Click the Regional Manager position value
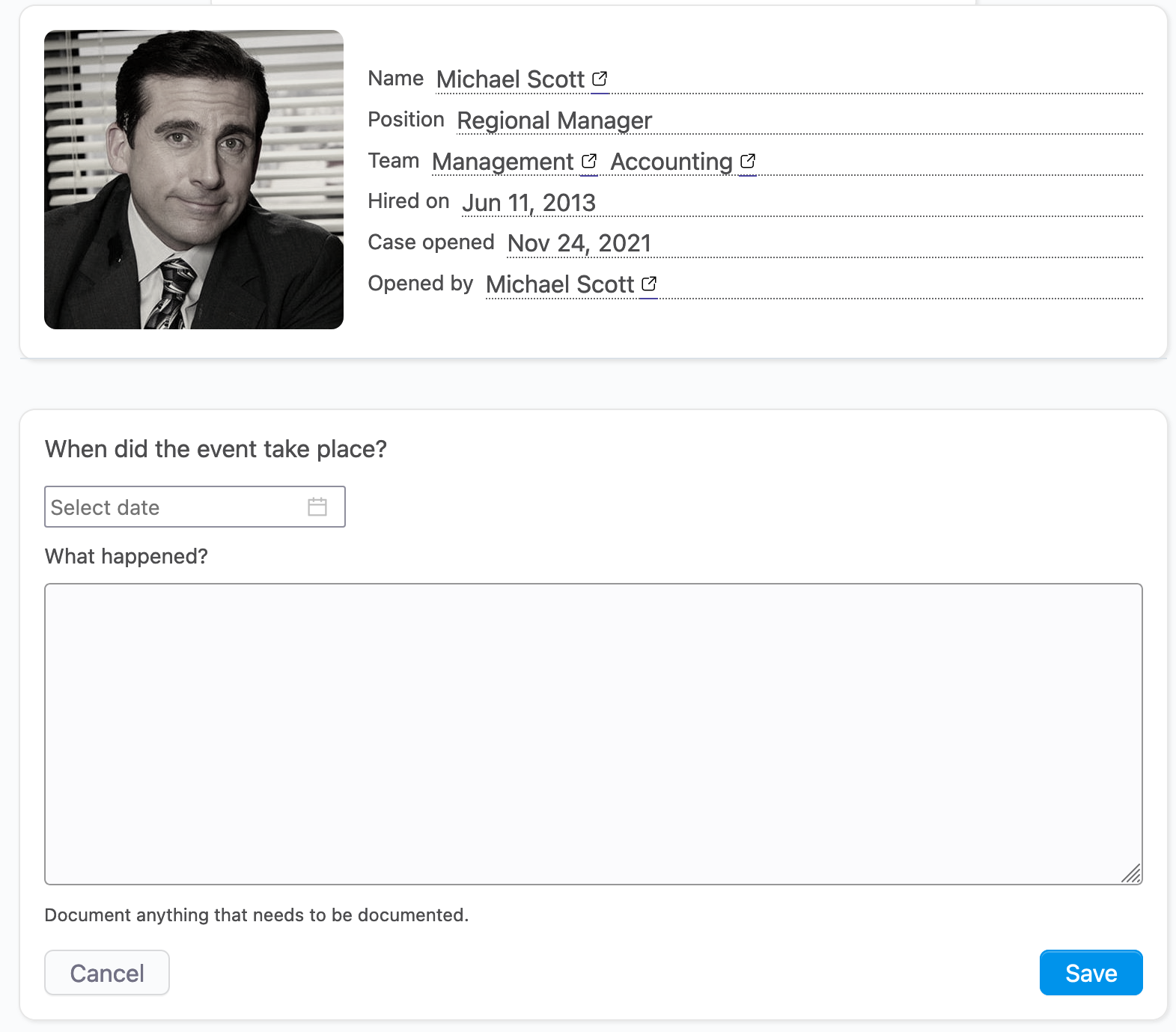 tap(555, 120)
